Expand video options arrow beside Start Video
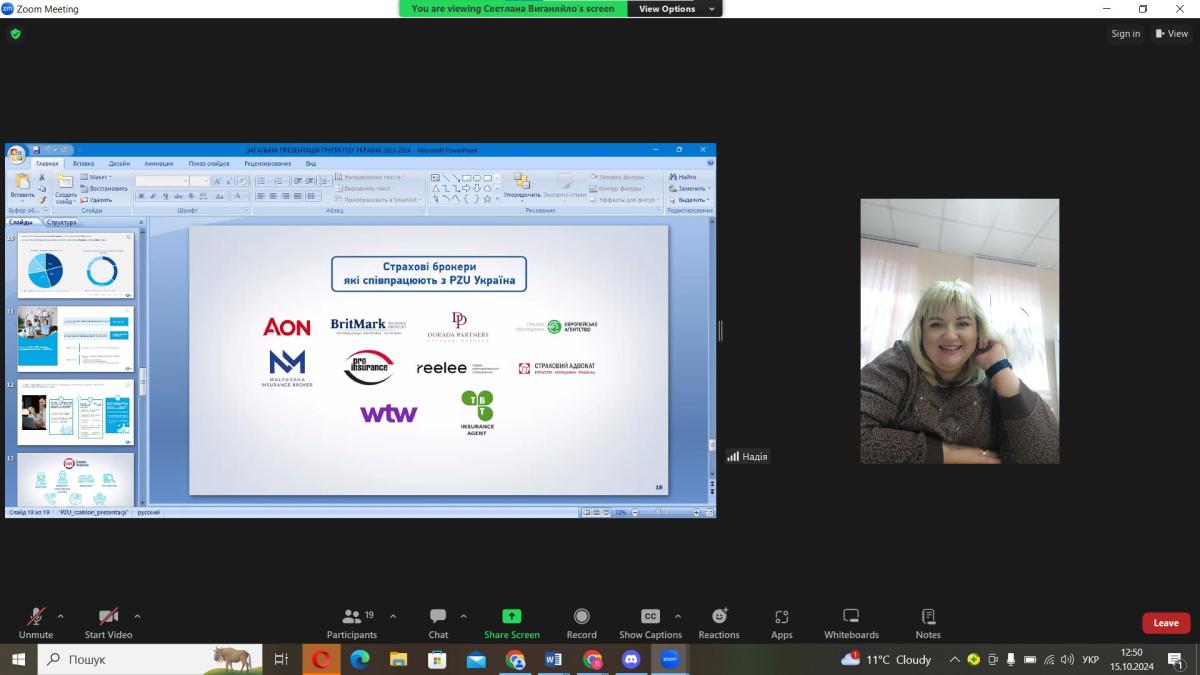Image resolution: width=1200 pixels, height=675 pixels. click(x=137, y=616)
